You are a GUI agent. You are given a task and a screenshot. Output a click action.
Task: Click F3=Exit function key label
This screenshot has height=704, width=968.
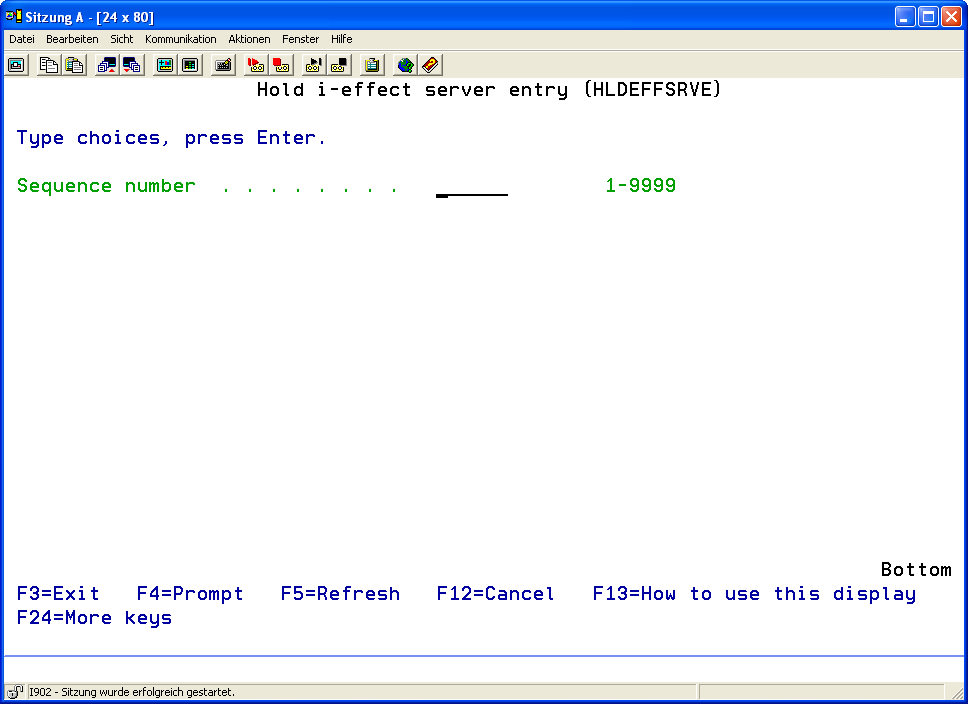58,594
